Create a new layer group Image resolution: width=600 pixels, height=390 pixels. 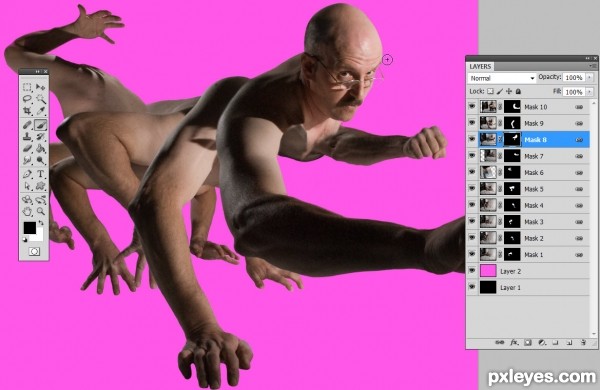coord(555,343)
